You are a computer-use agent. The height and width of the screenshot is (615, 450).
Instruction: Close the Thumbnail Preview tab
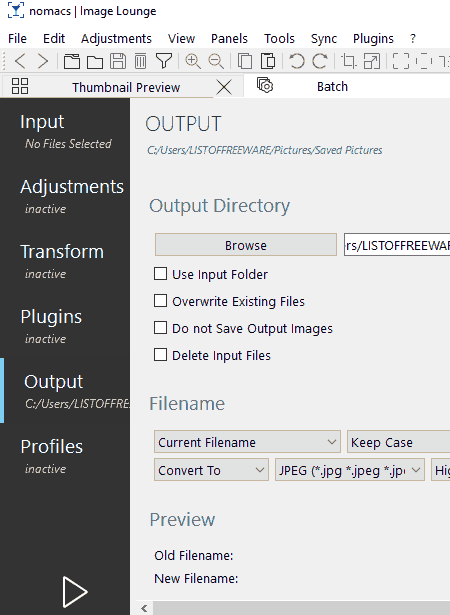pos(224,87)
